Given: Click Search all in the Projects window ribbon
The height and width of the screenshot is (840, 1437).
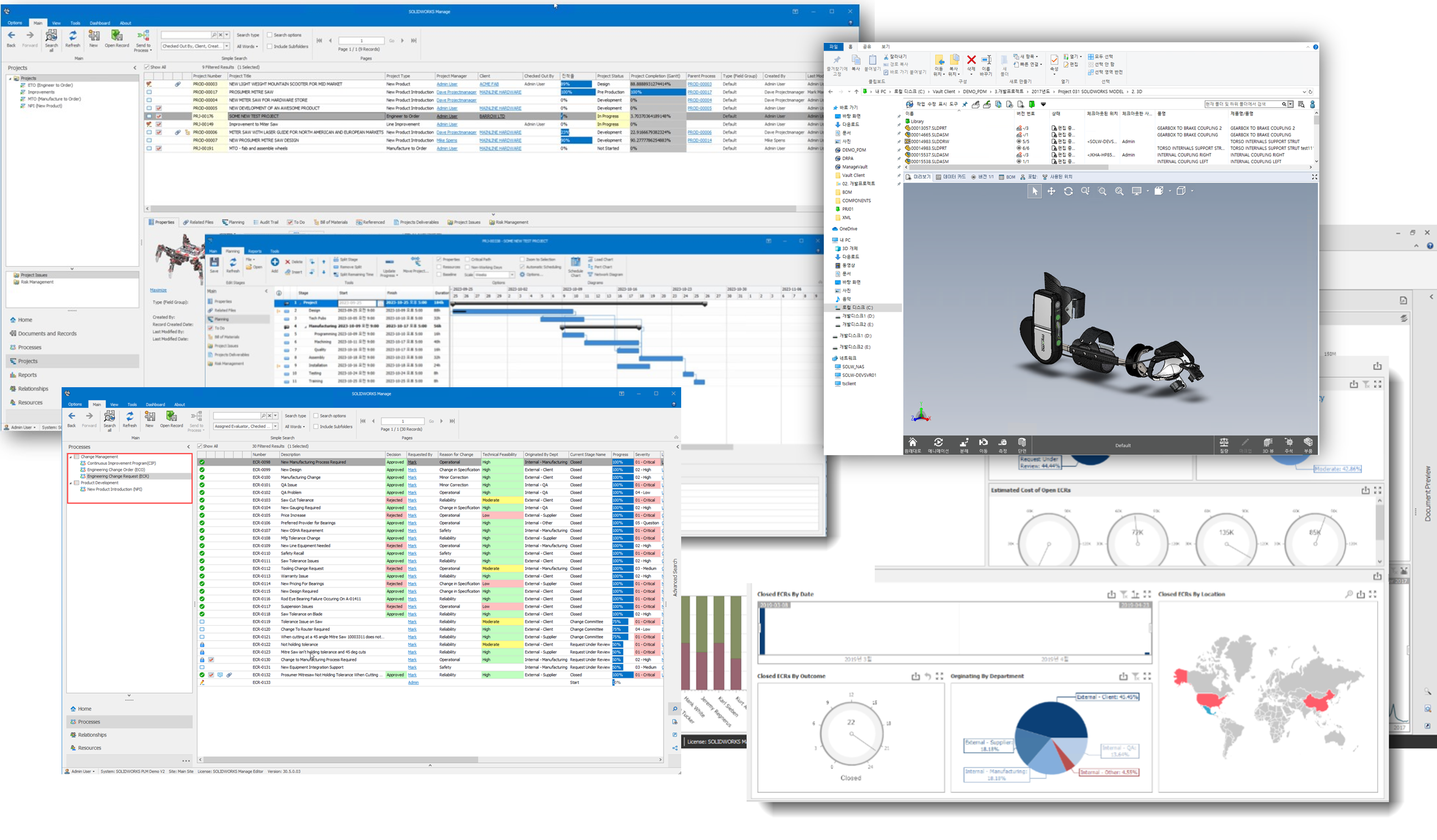Looking at the screenshot, I should [x=51, y=40].
